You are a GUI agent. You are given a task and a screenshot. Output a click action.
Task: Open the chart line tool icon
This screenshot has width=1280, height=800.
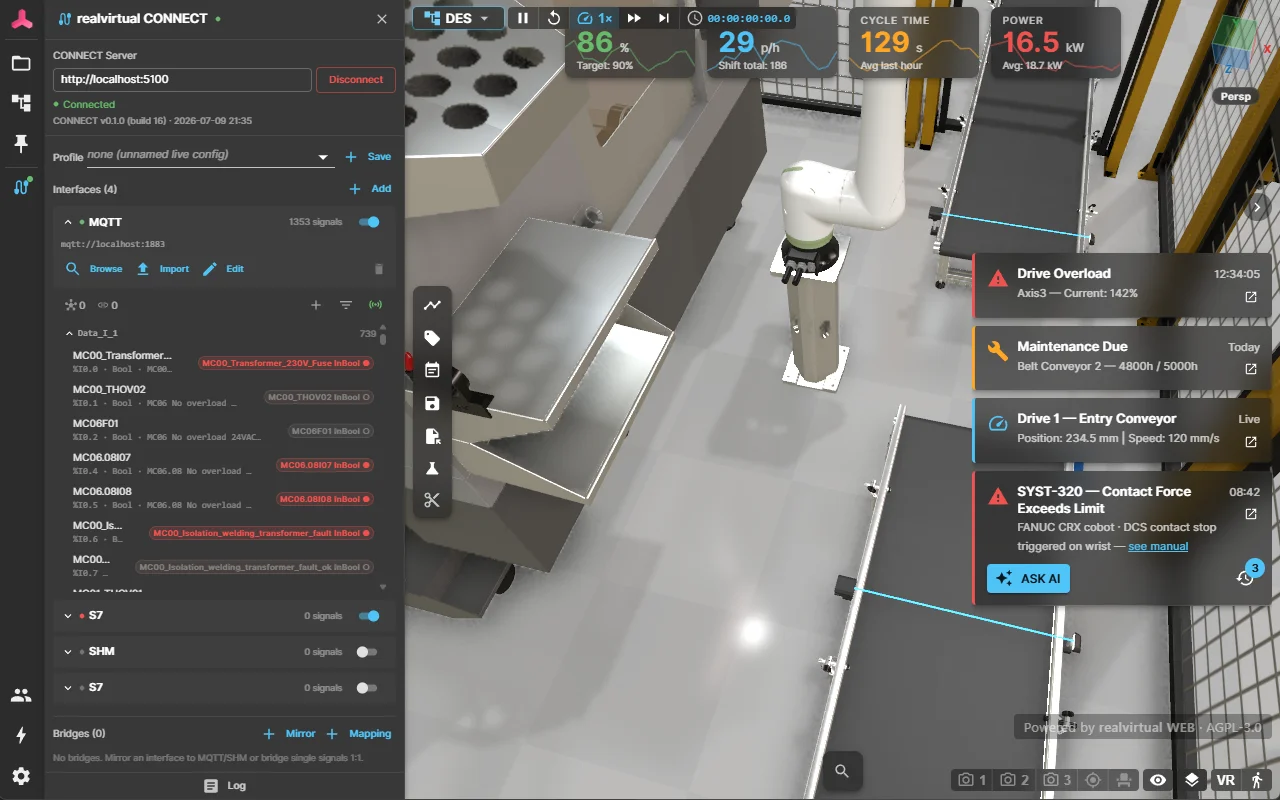pos(432,305)
